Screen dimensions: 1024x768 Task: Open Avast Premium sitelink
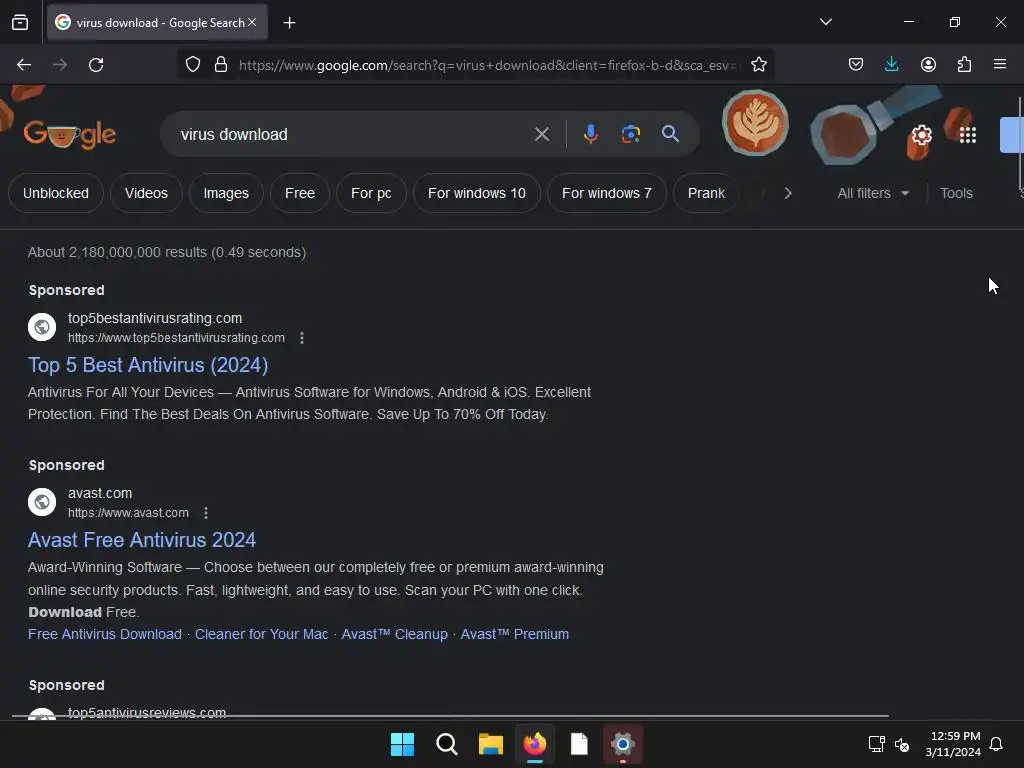coord(515,634)
